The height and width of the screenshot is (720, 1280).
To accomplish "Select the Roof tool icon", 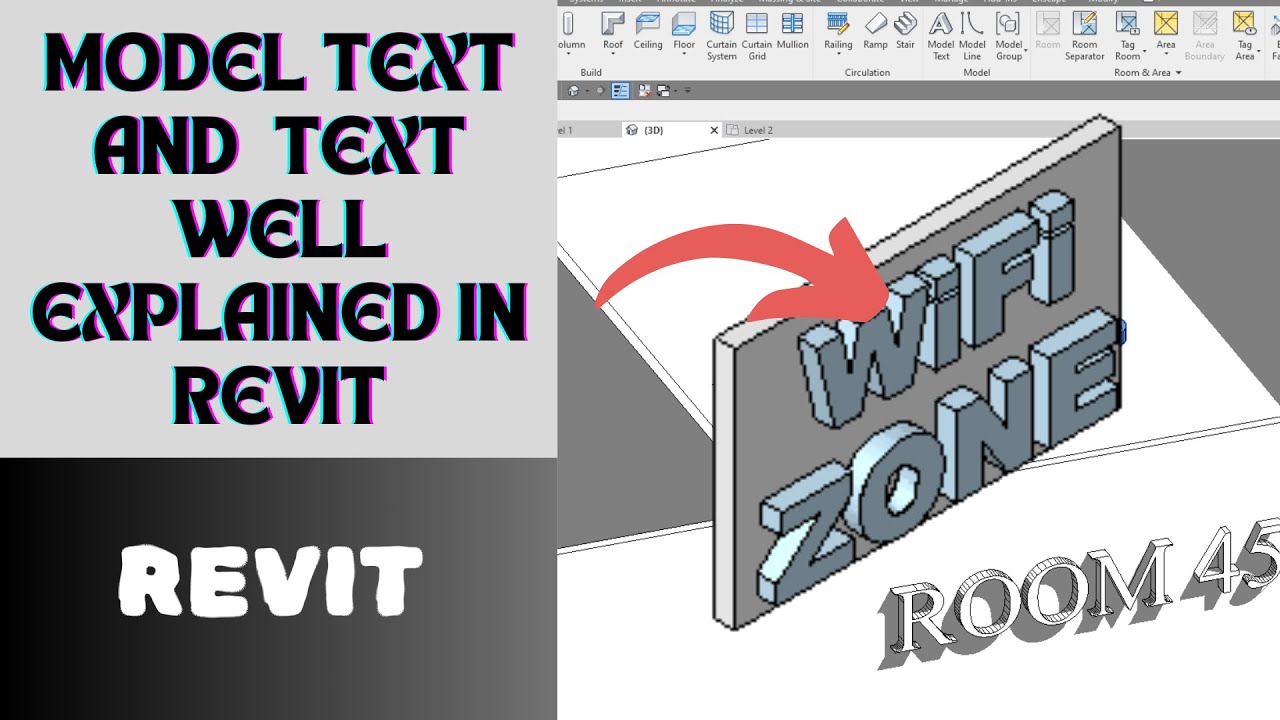I will (612, 23).
